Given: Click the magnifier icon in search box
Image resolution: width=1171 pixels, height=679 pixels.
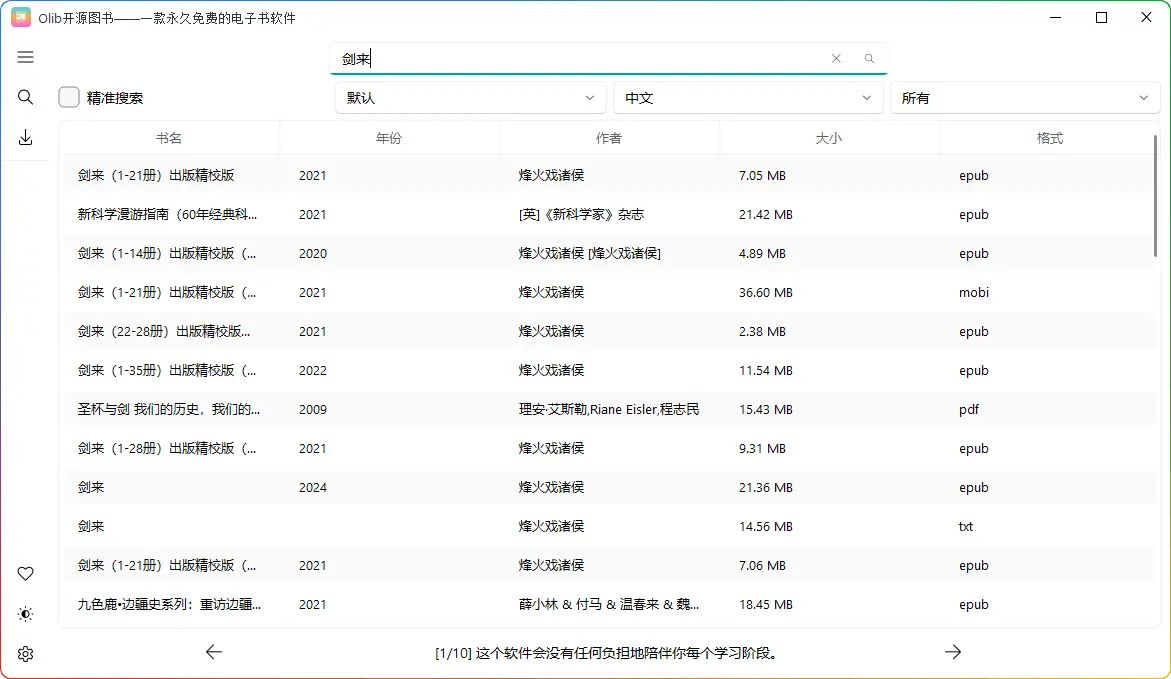Looking at the screenshot, I should point(869,59).
